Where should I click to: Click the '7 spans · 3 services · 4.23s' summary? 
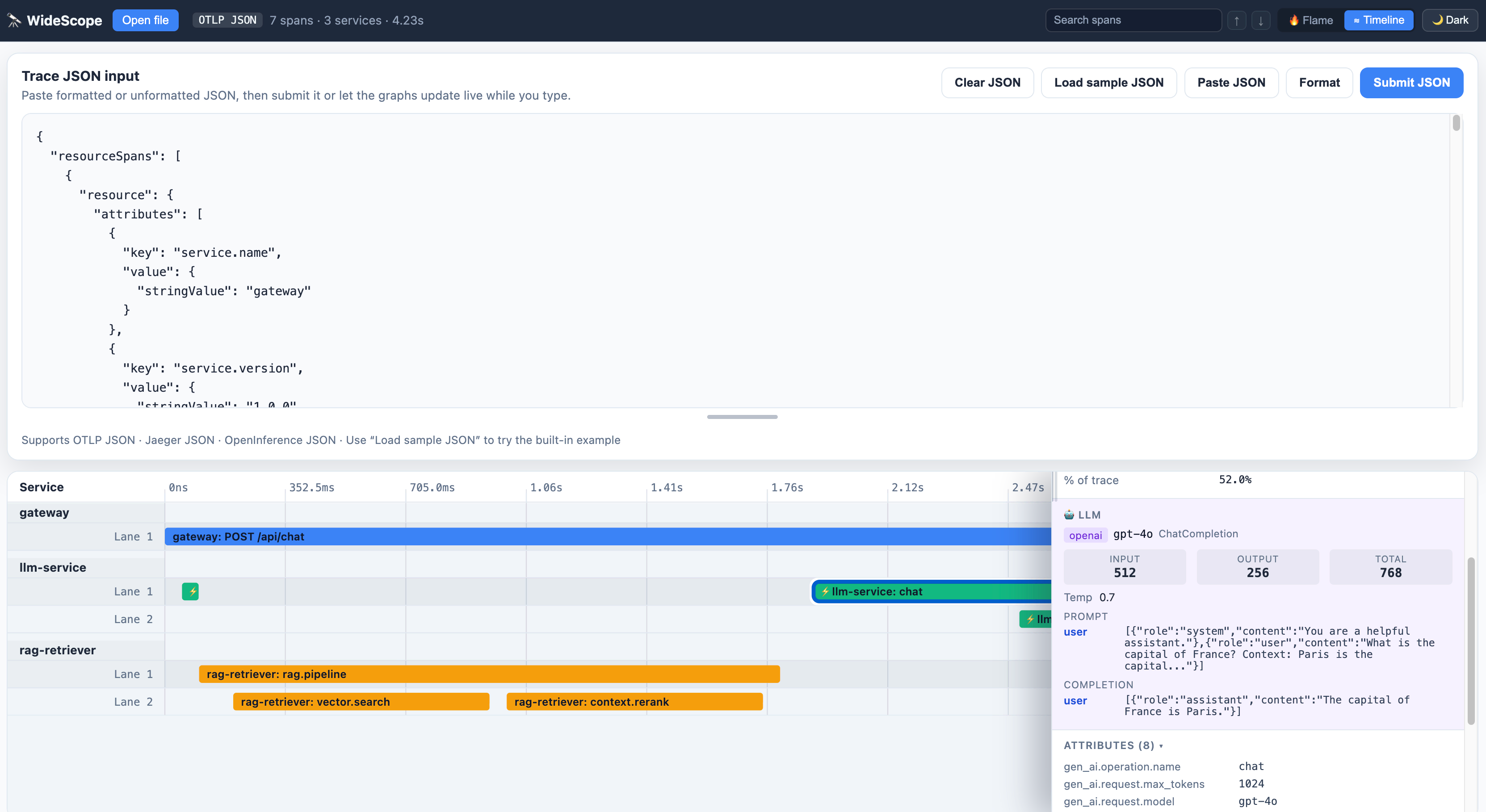[346, 20]
